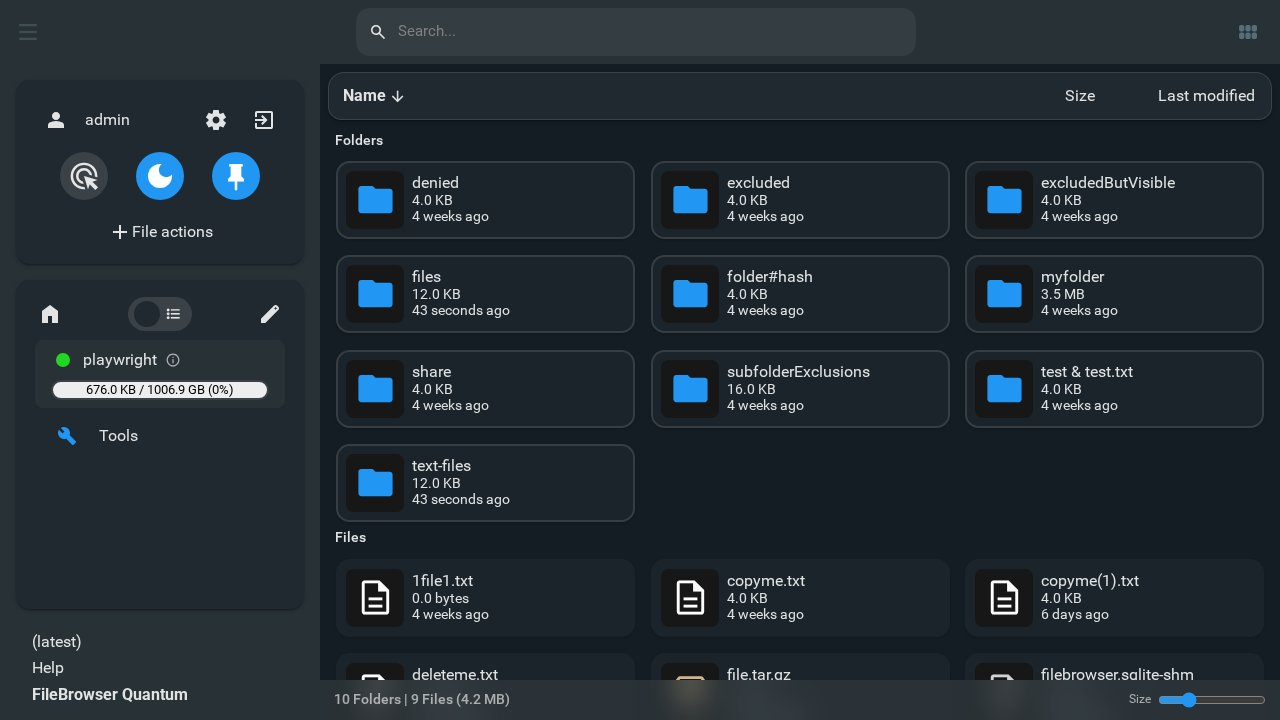Edit sidebar links with the pencil icon

pos(270,314)
